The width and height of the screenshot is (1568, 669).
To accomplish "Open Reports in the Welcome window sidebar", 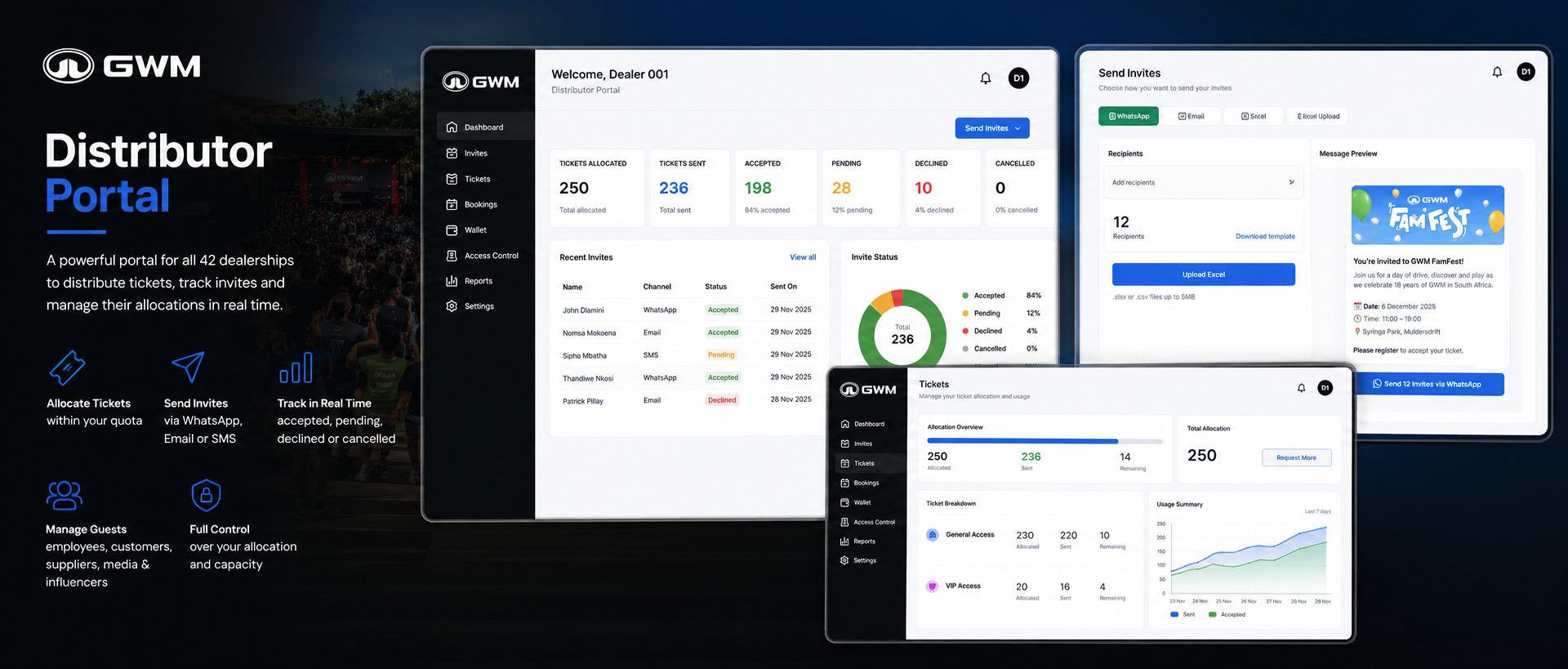I will (x=478, y=281).
